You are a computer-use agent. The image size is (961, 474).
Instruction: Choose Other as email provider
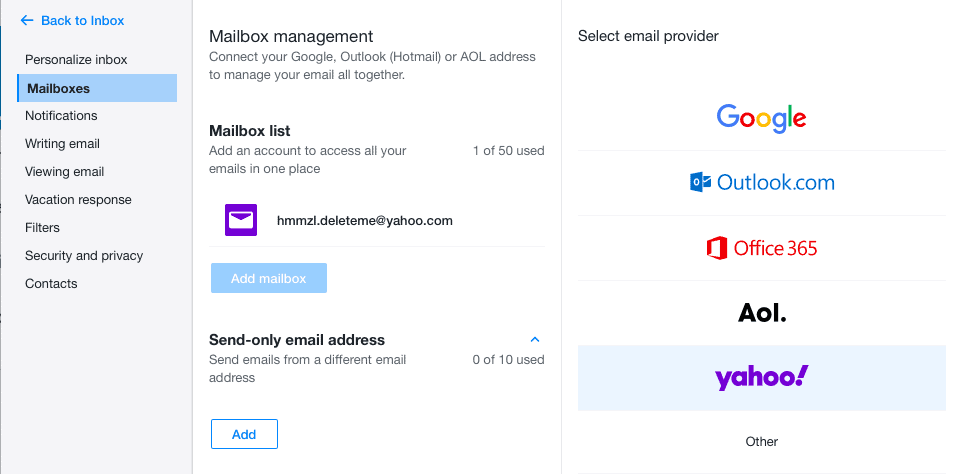(762, 442)
